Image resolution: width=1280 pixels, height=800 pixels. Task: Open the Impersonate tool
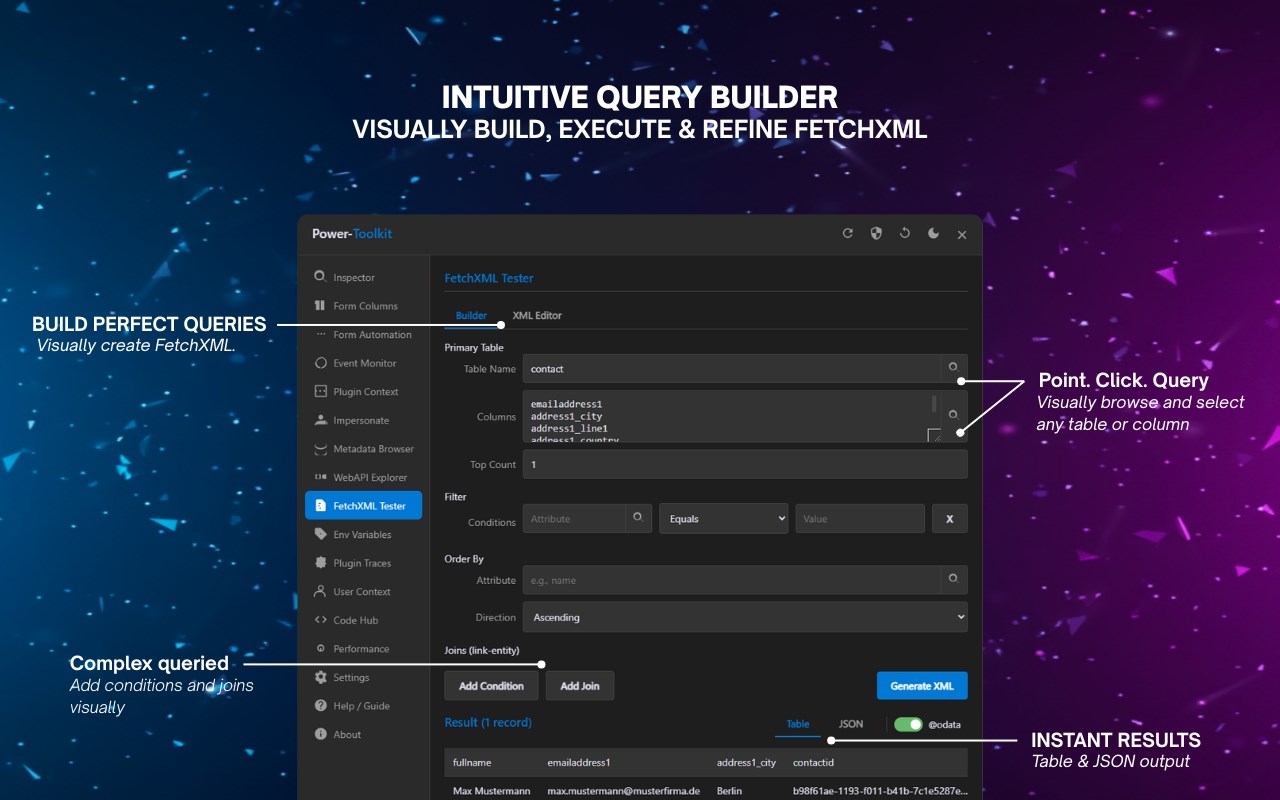pos(363,420)
